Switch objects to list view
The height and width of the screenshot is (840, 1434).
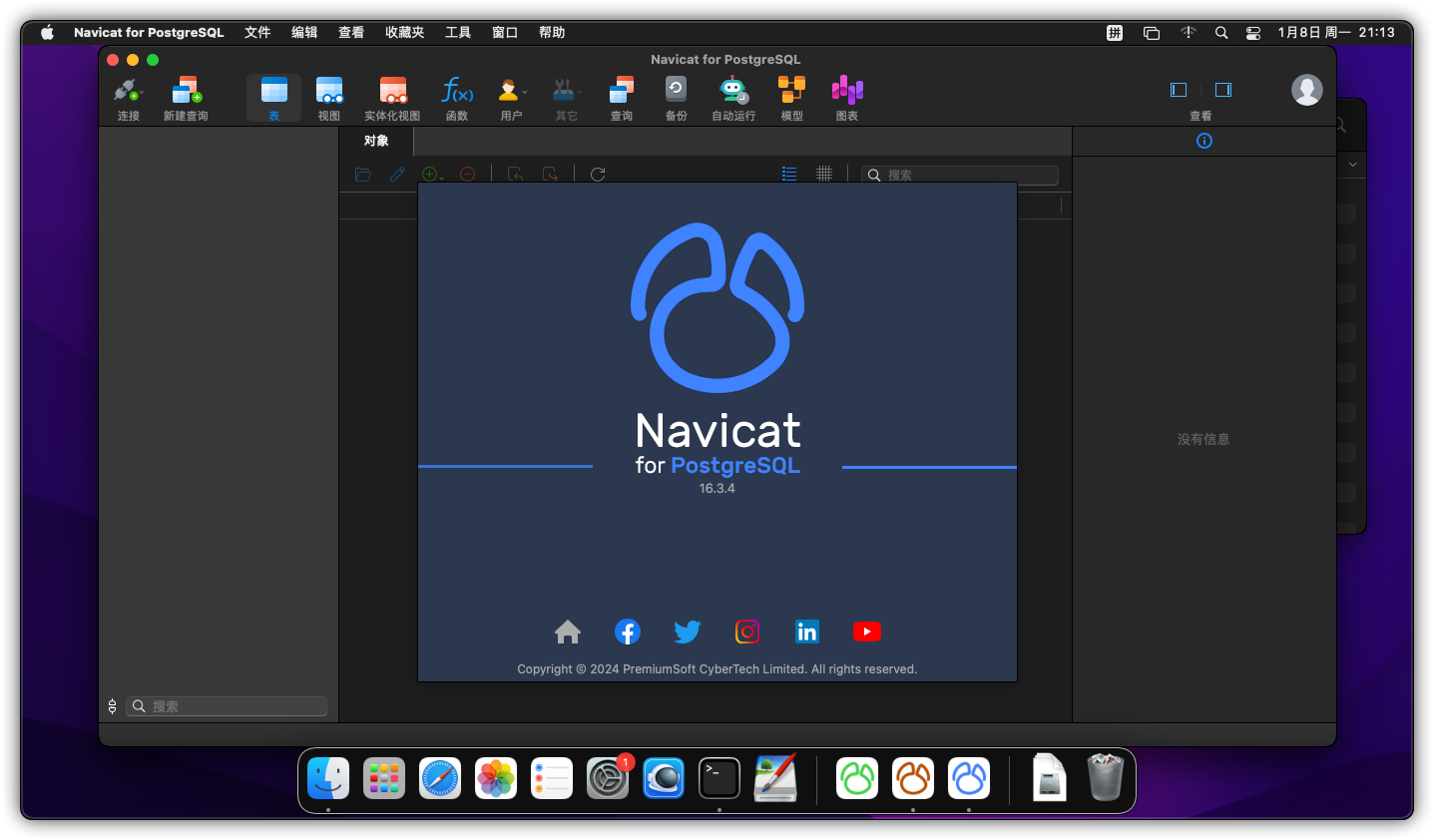pos(789,175)
